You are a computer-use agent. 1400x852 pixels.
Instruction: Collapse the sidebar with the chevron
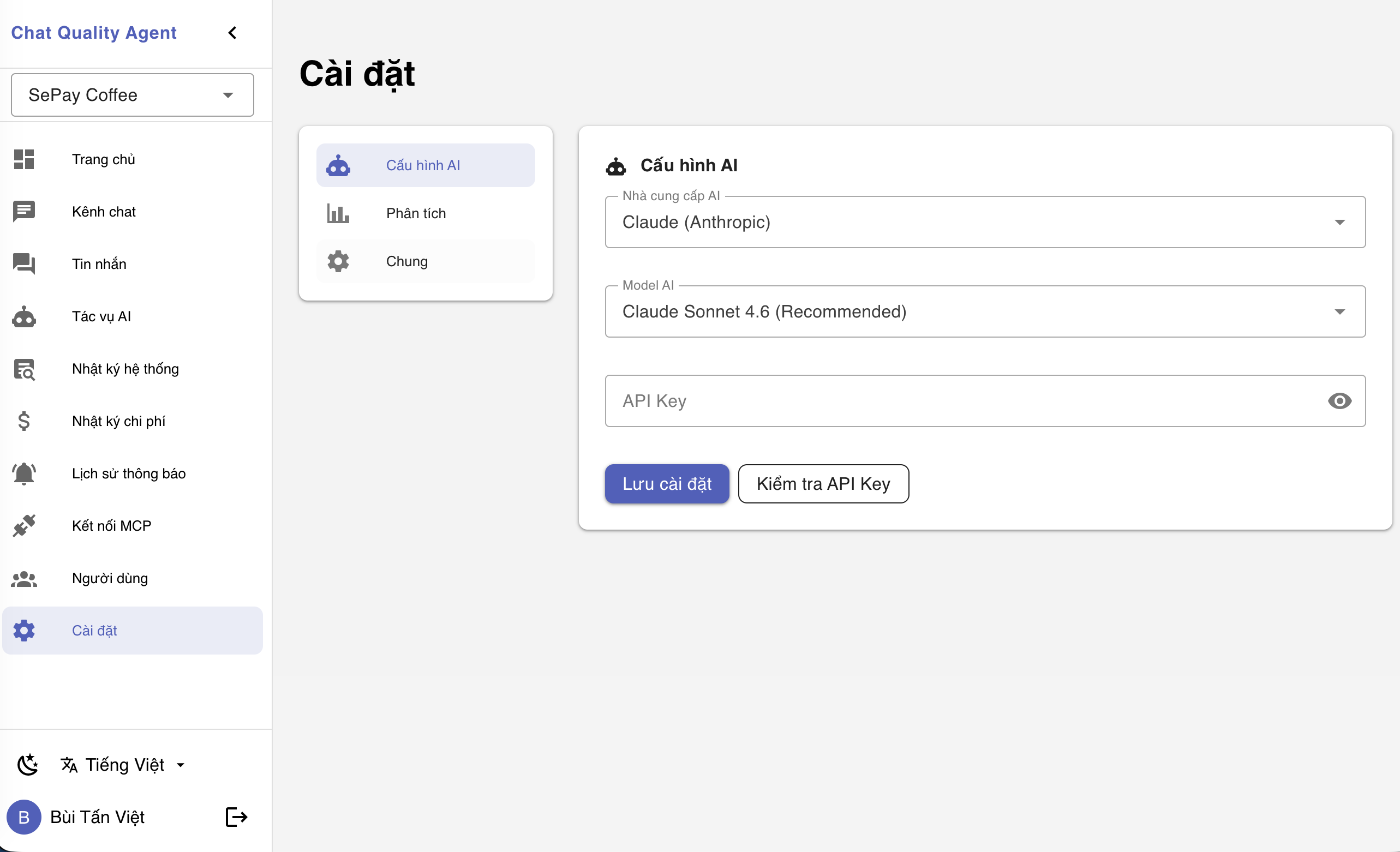point(232,33)
